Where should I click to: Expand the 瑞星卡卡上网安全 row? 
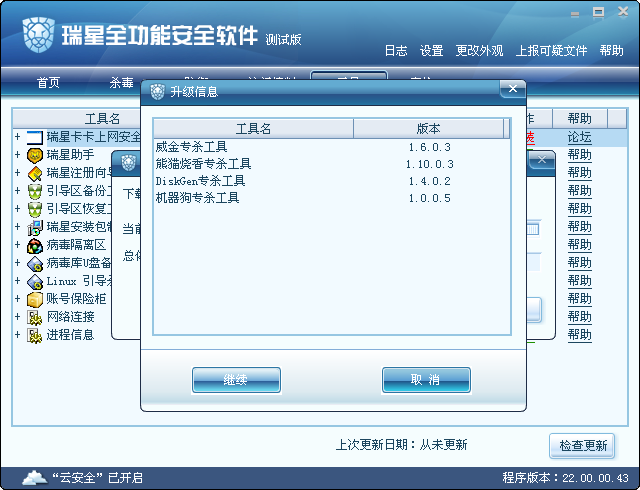[x=18, y=136]
